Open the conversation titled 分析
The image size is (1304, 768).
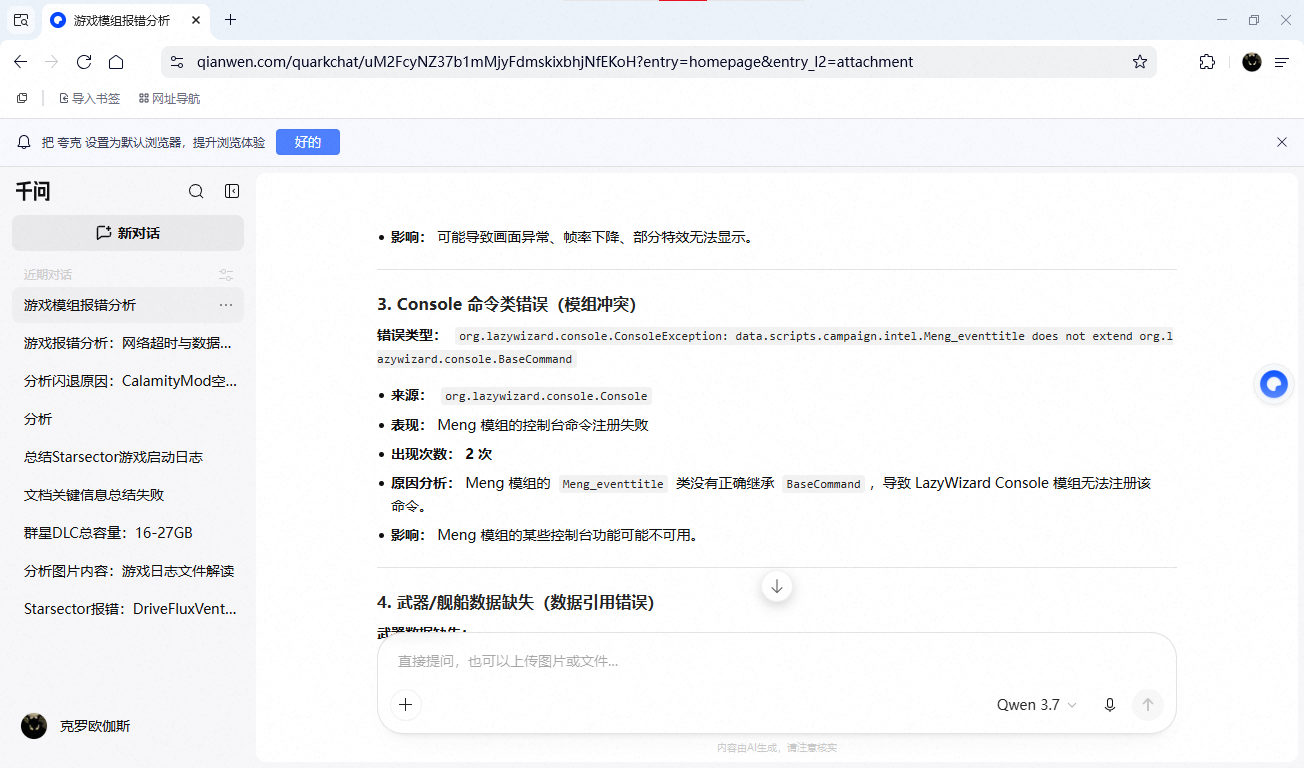[x=128, y=419]
